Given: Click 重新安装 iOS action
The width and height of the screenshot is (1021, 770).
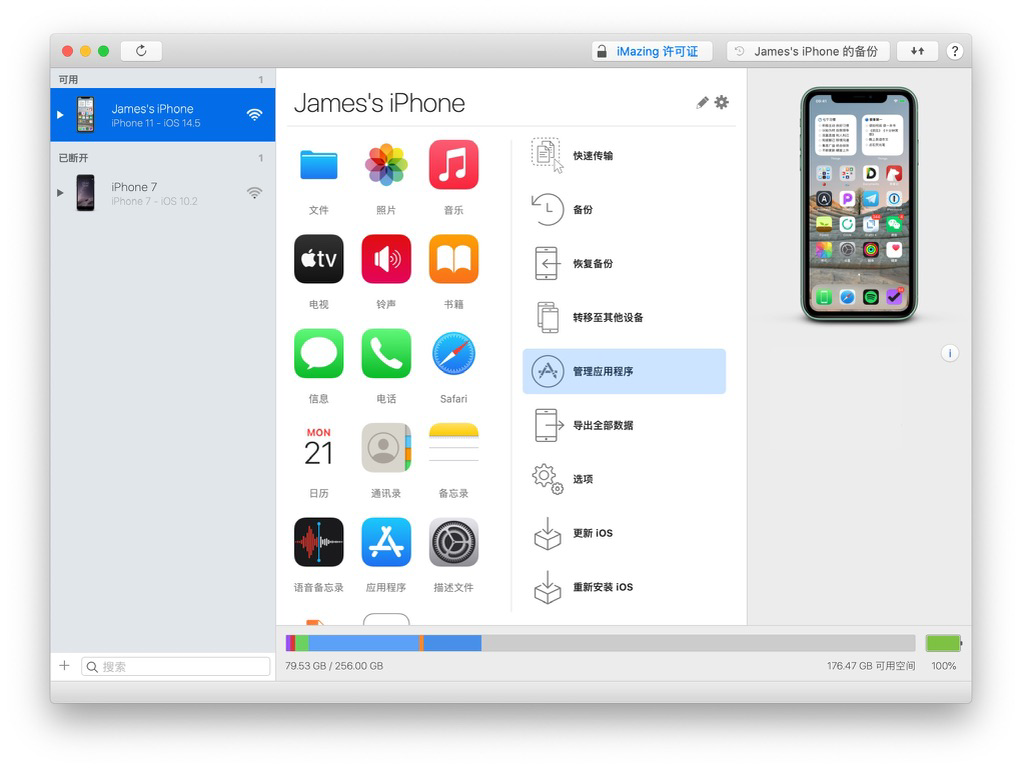Looking at the screenshot, I should 624,587.
